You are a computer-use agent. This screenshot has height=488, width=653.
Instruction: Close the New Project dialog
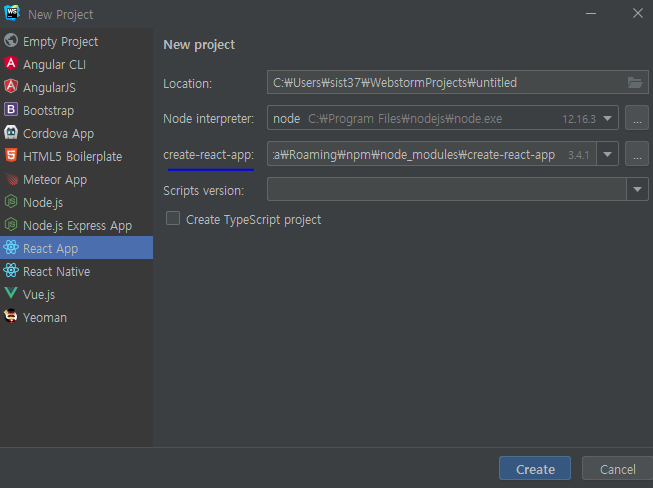pyautogui.click(x=638, y=13)
